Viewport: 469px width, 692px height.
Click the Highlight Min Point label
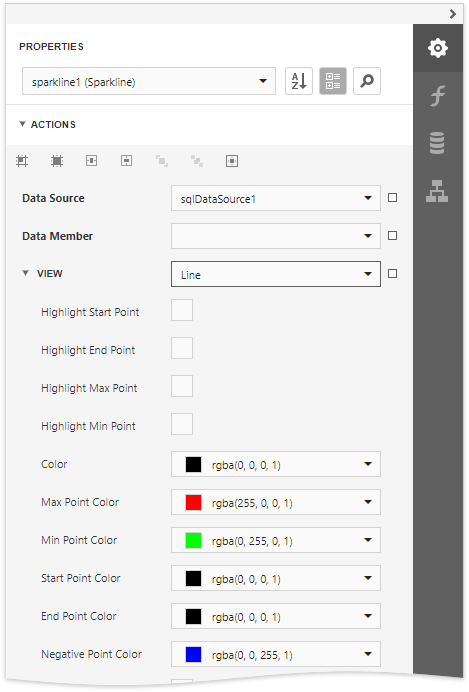[88, 426]
